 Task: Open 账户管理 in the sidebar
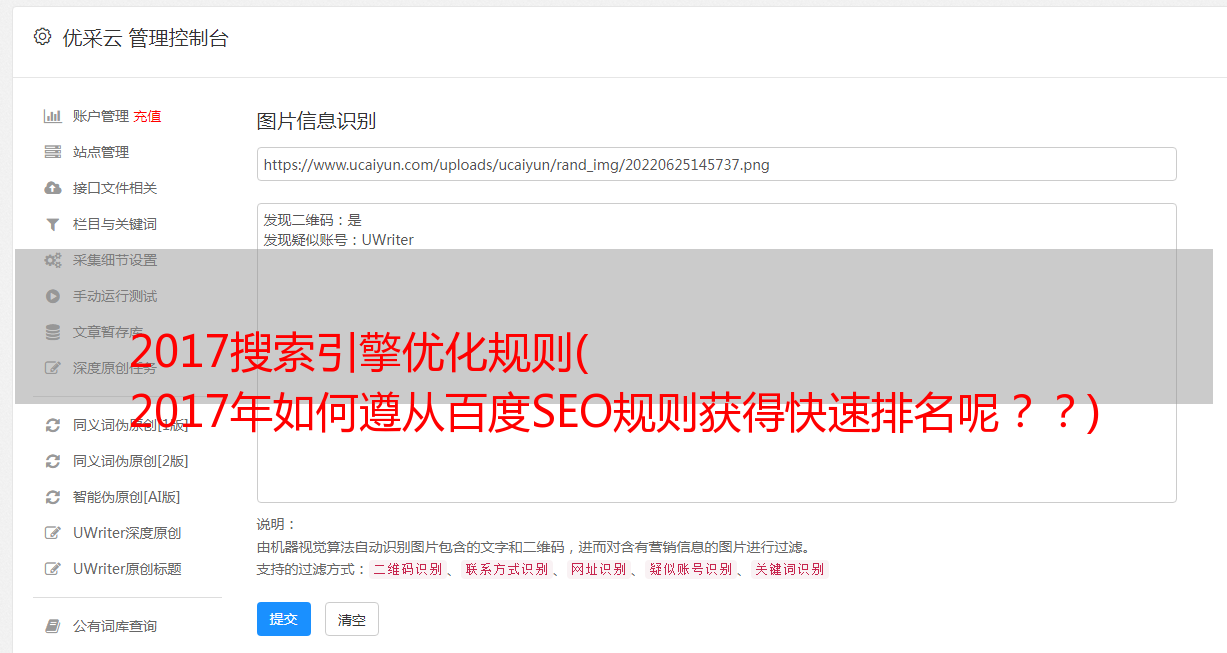101,116
